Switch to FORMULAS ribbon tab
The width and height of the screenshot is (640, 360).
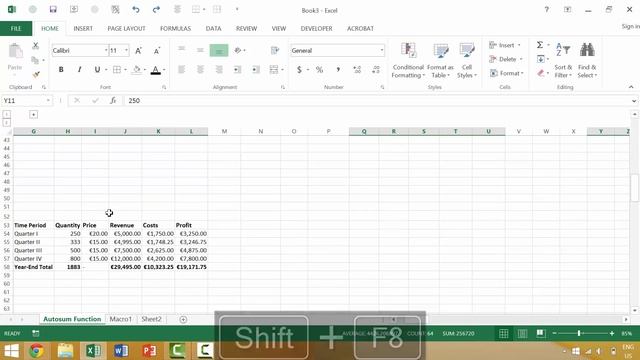tap(175, 29)
